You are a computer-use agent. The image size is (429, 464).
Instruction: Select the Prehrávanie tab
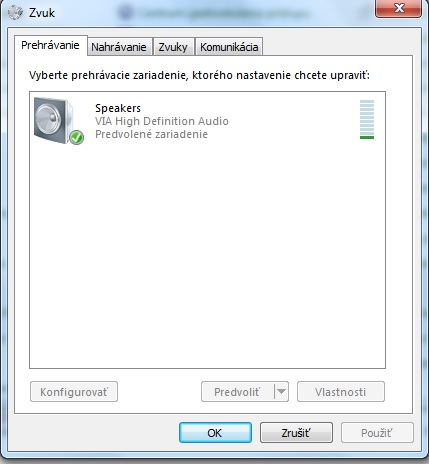pyautogui.click(x=50, y=45)
